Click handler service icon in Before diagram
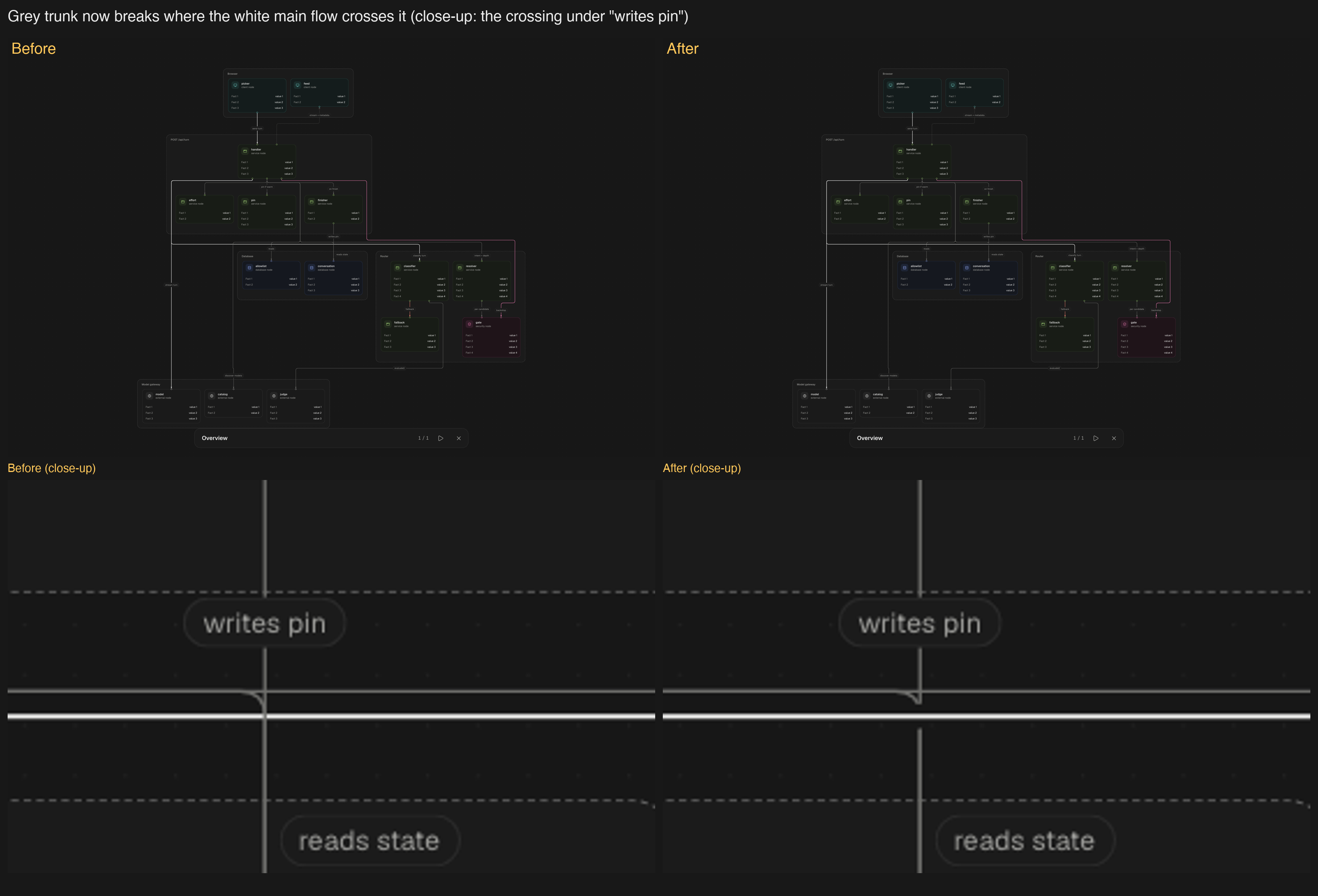 pos(245,151)
